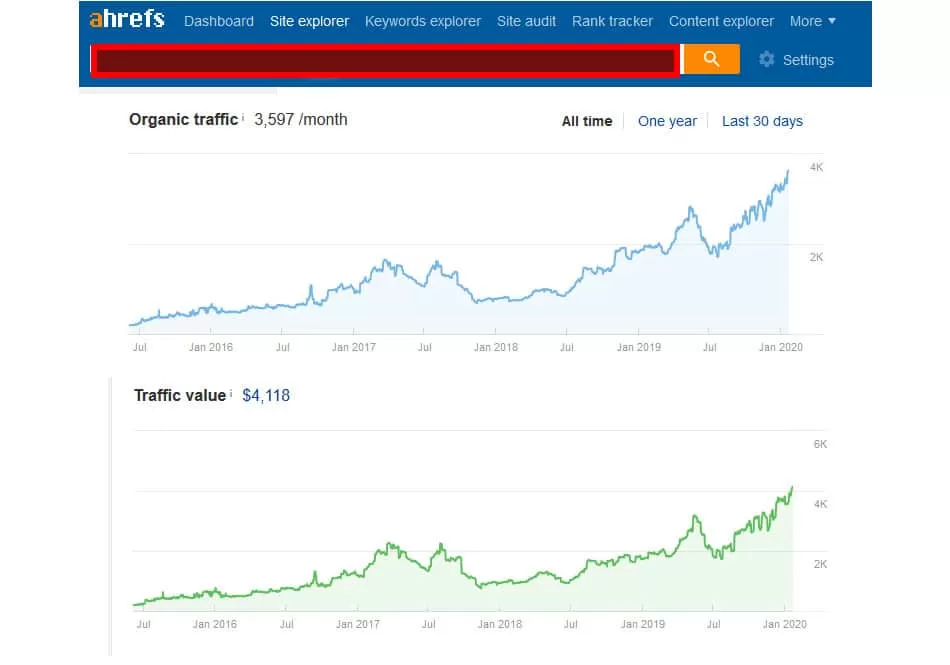The image size is (950, 665).
Task: Switch to Site explorer
Action: point(309,21)
